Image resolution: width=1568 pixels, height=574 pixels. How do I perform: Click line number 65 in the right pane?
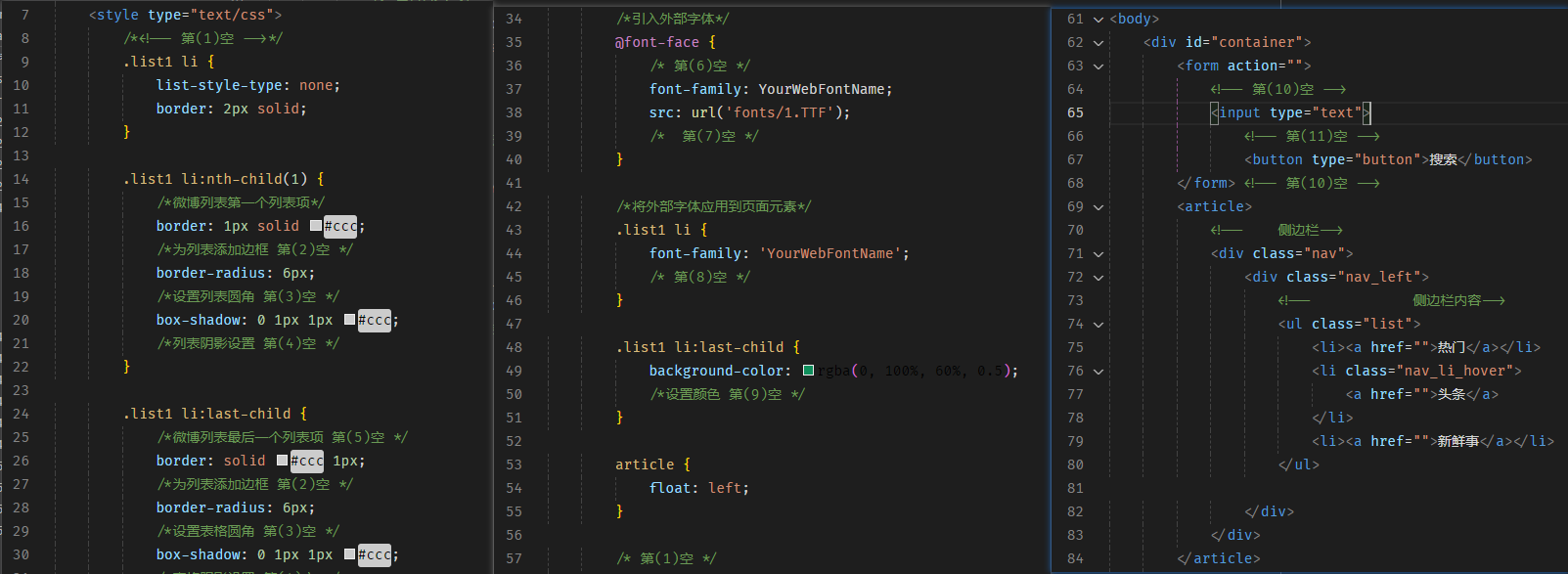click(x=1075, y=112)
